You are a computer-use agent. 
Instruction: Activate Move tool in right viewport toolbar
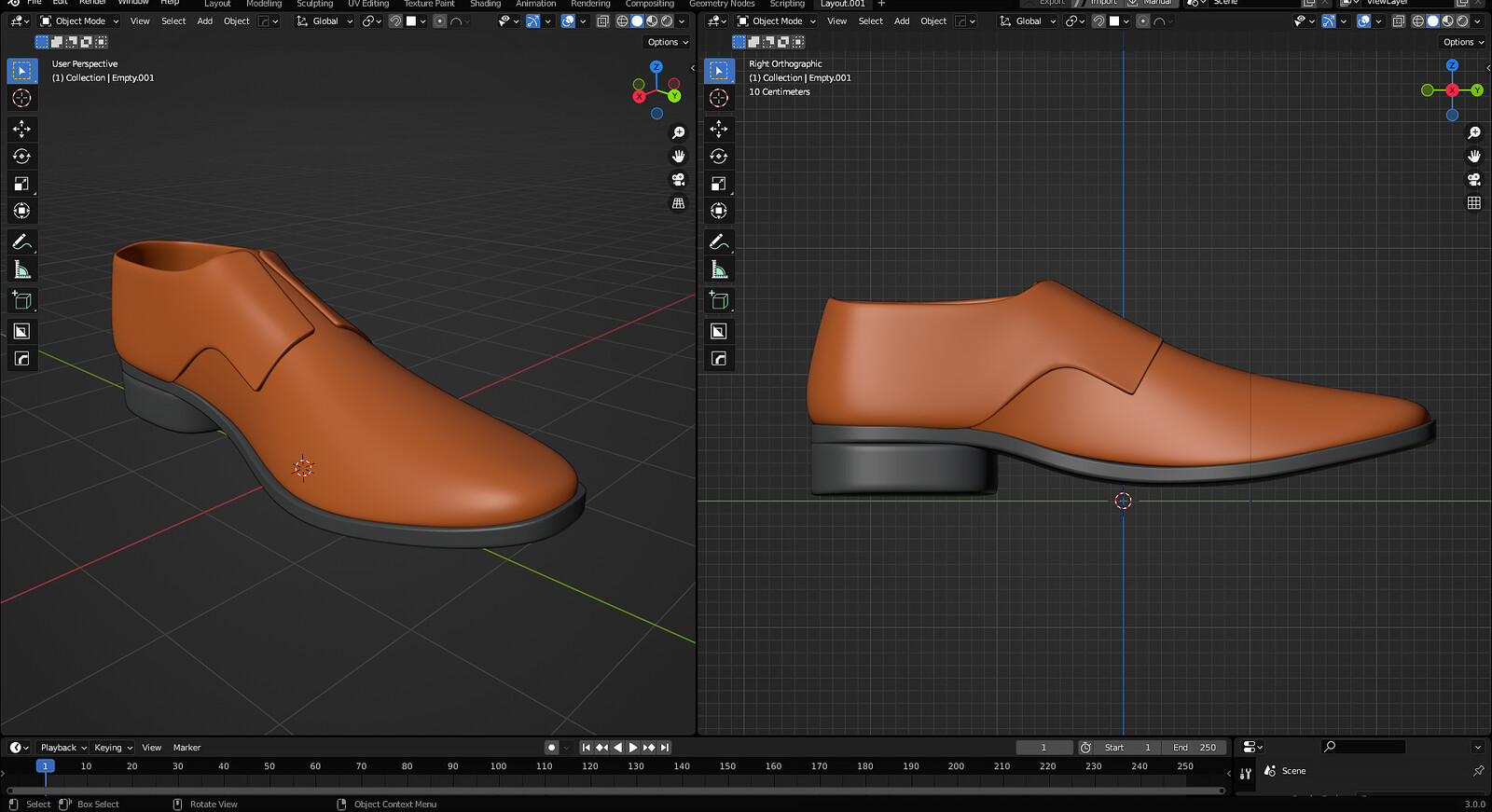coord(719,129)
